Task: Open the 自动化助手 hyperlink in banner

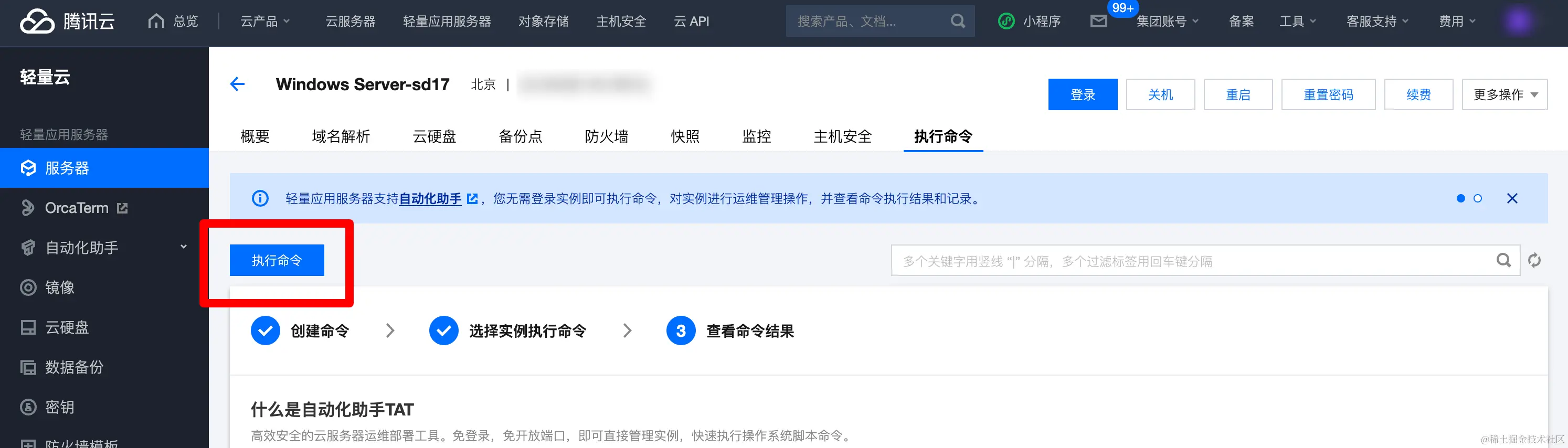Action: (x=430, y=198)
